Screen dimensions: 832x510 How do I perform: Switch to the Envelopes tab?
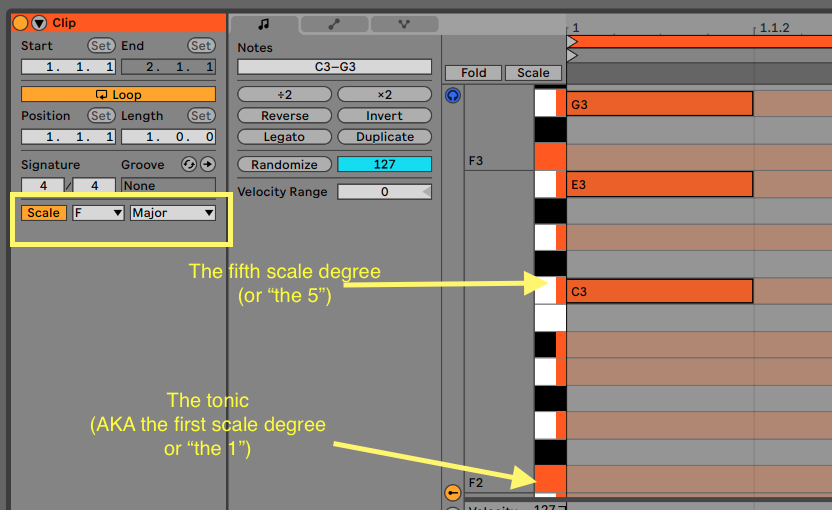click(333, 24)
